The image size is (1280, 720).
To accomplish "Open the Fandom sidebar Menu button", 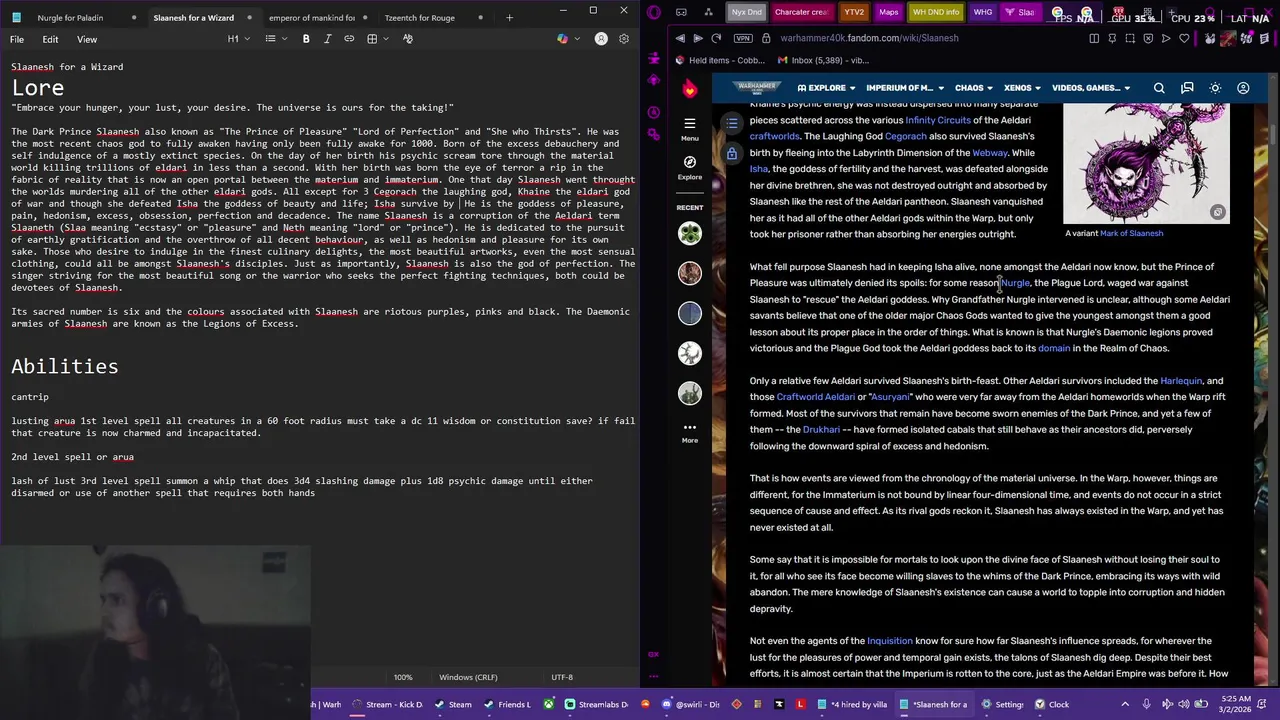I will 689,129.
